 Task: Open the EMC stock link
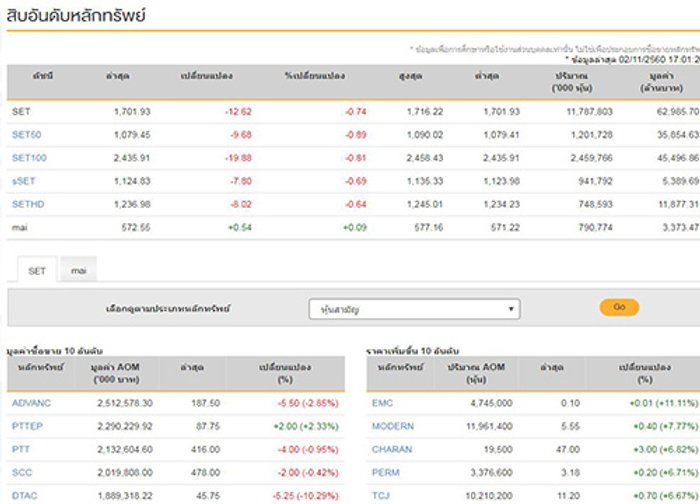pyautogui.click(x=382, y=403)
